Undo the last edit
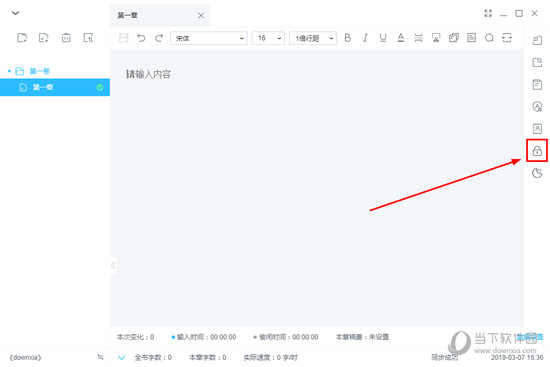The width and height of the screenshot is (550, 367). [141, 38]
